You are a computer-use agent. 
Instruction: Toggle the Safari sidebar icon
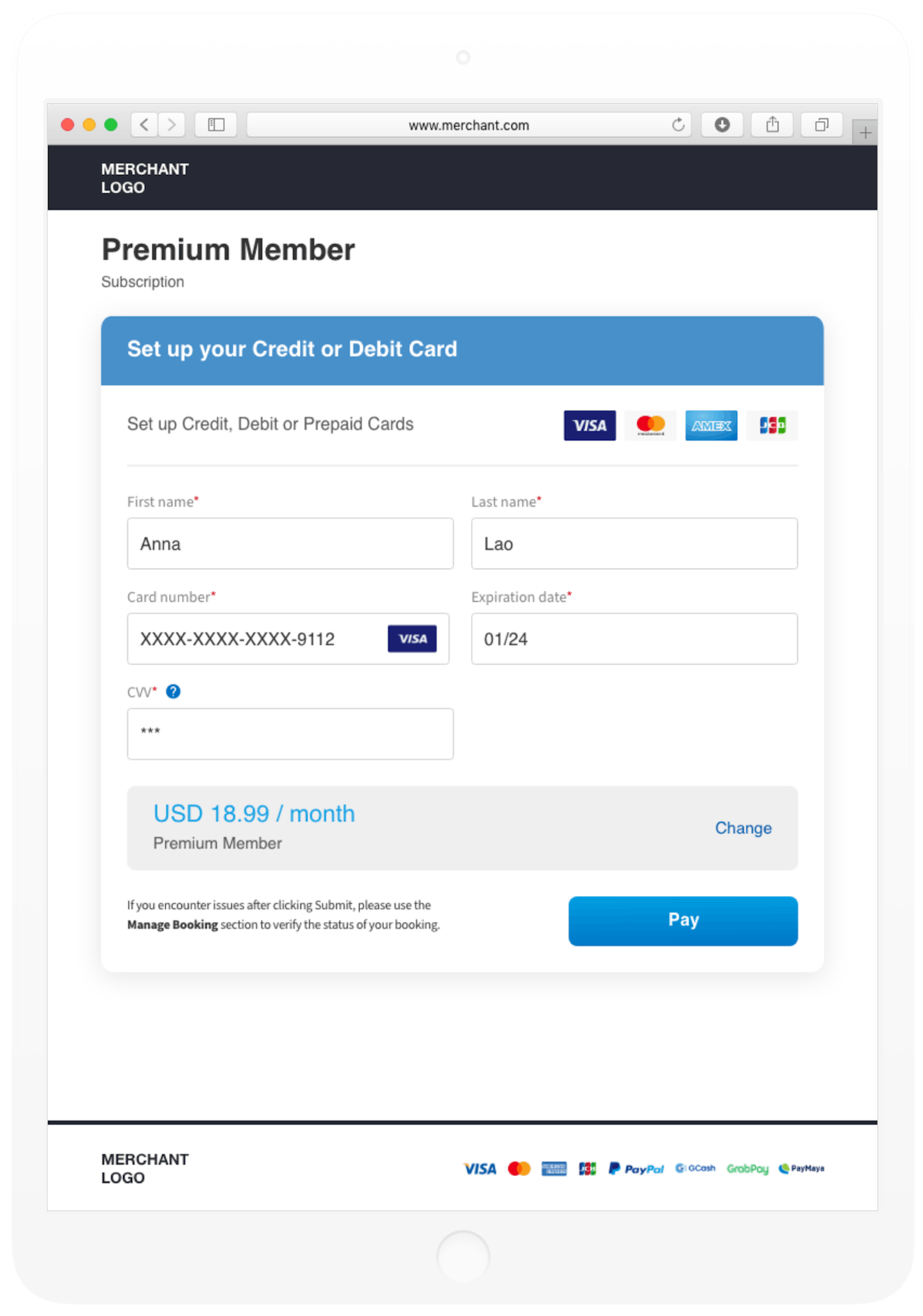tap(216, 124)
